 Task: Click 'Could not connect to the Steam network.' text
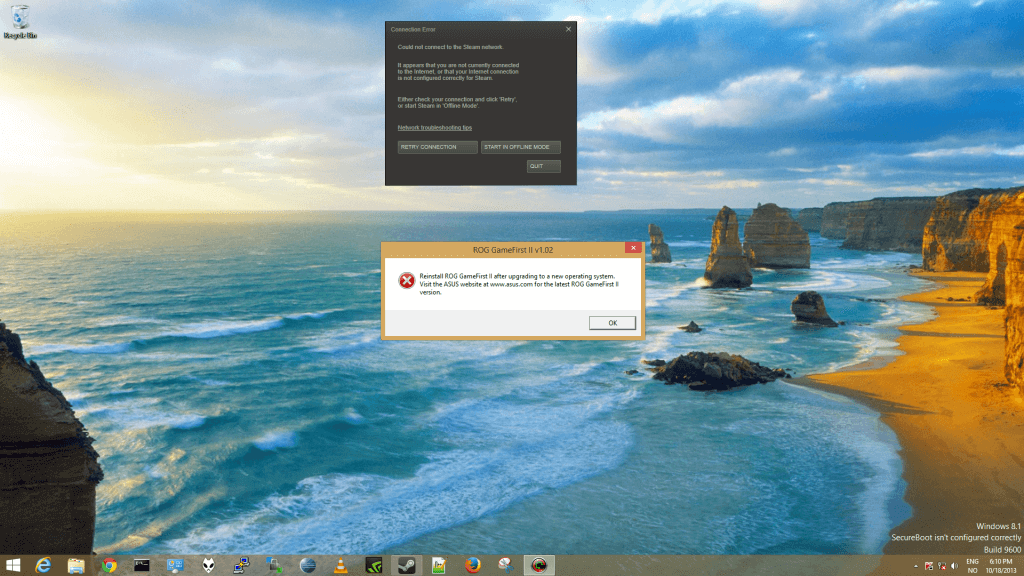450,47
